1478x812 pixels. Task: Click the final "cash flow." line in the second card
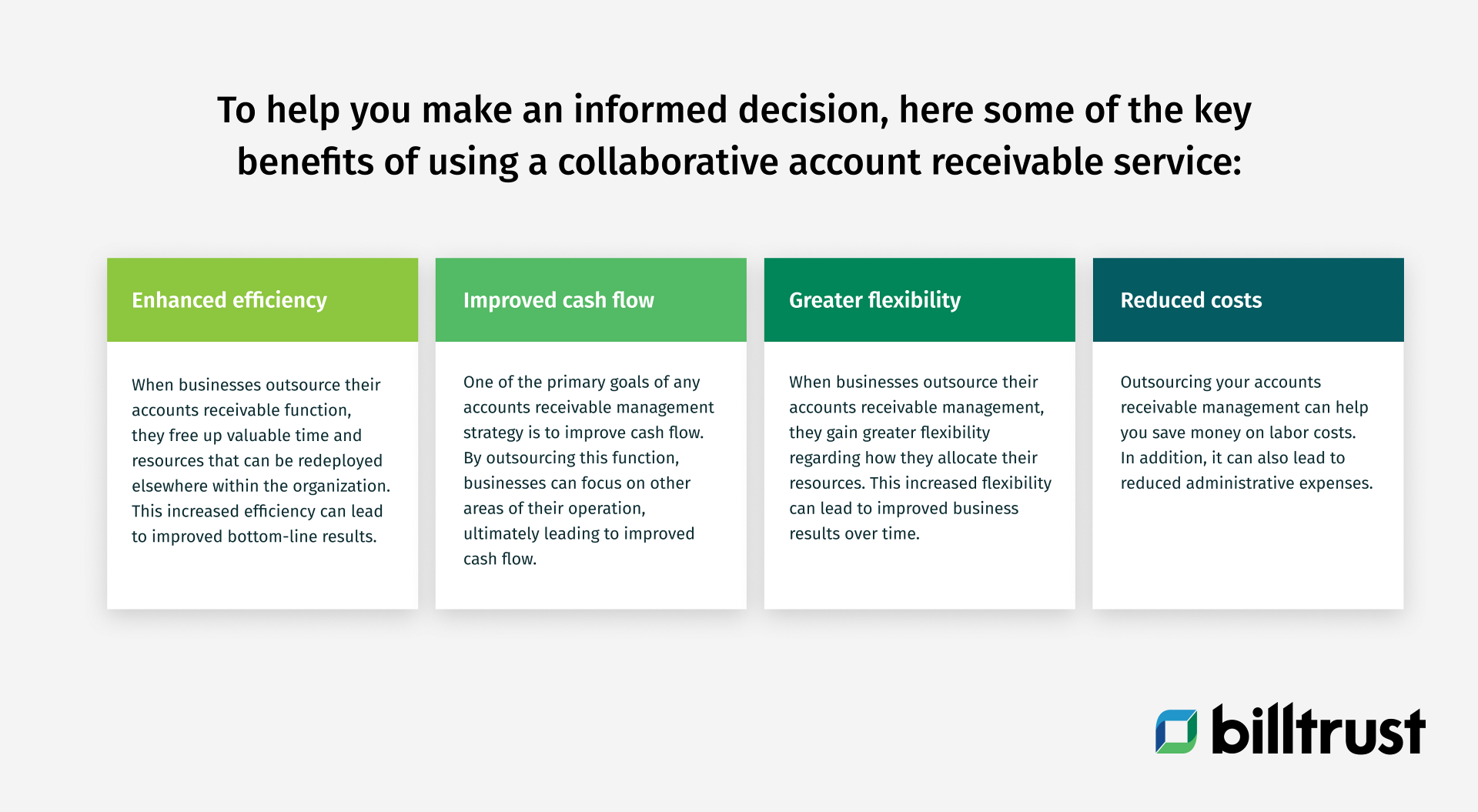pos(500,560)
